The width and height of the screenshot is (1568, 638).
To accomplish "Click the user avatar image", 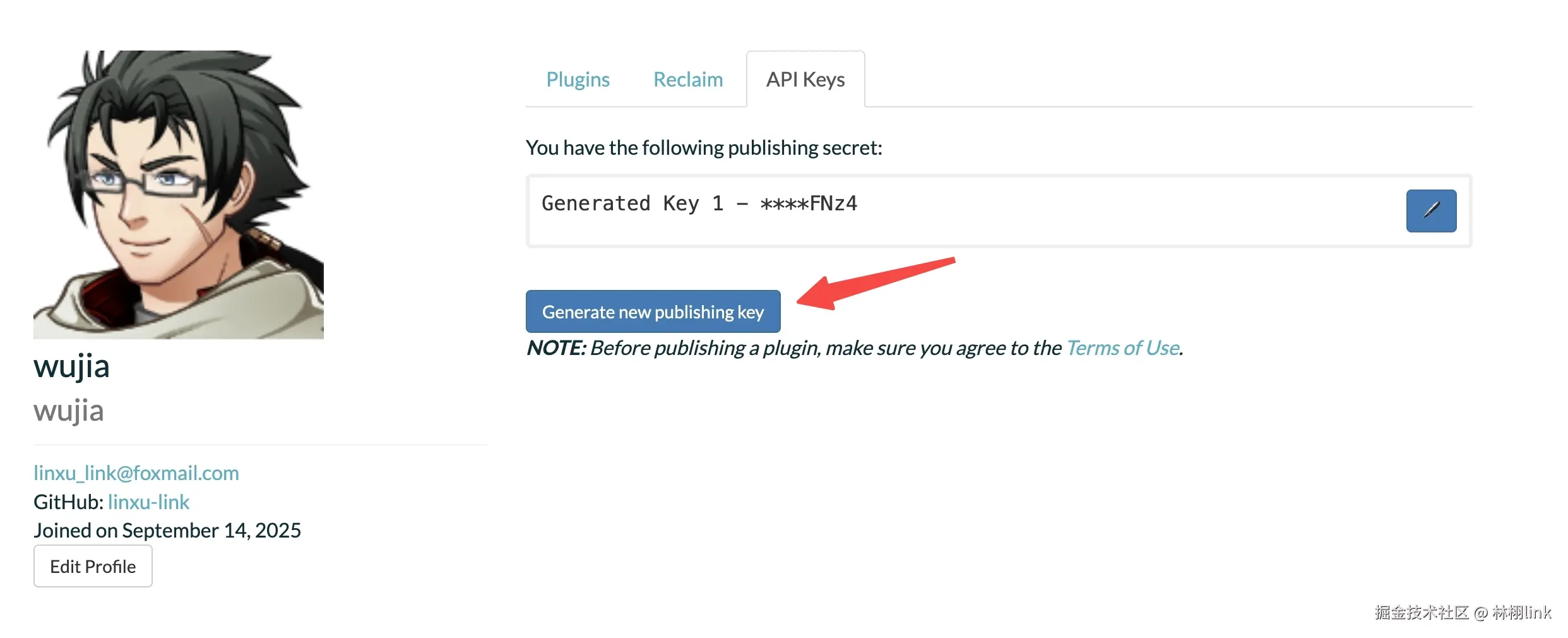I will (x=179, y=195).
